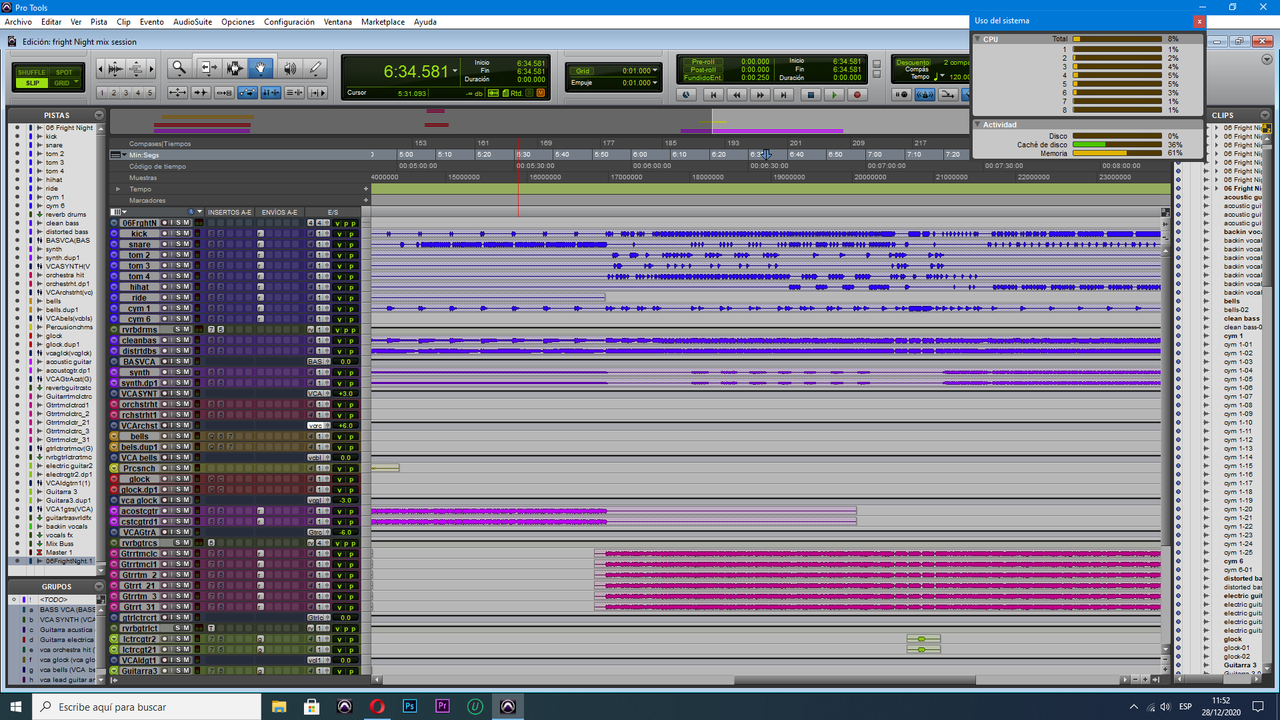Record-enable the tom 2 track
Image resolution: width=1280 pixels, height=720 pixels.
pos(164,255)
